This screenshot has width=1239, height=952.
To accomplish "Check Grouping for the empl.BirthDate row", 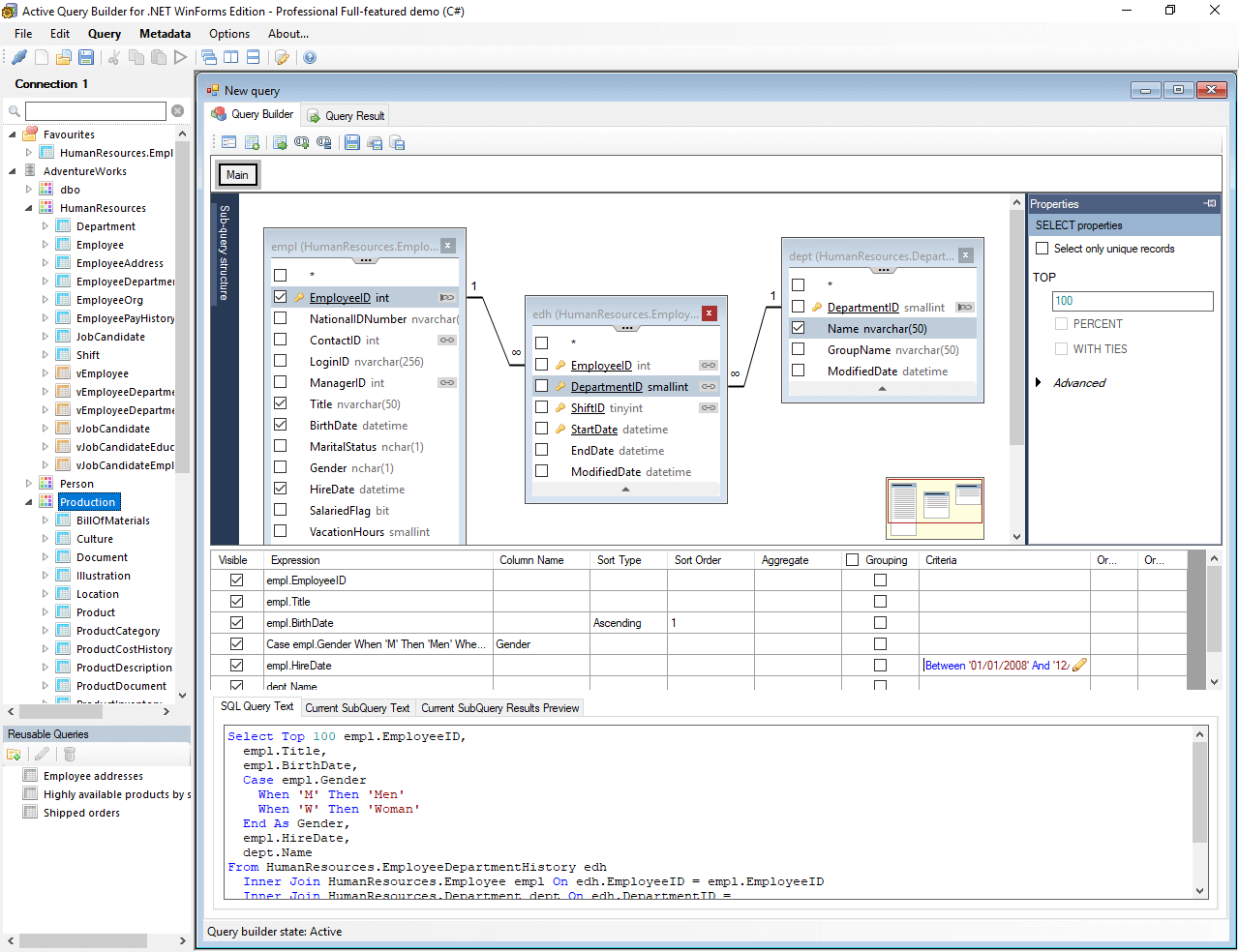I will coord(880,623).
